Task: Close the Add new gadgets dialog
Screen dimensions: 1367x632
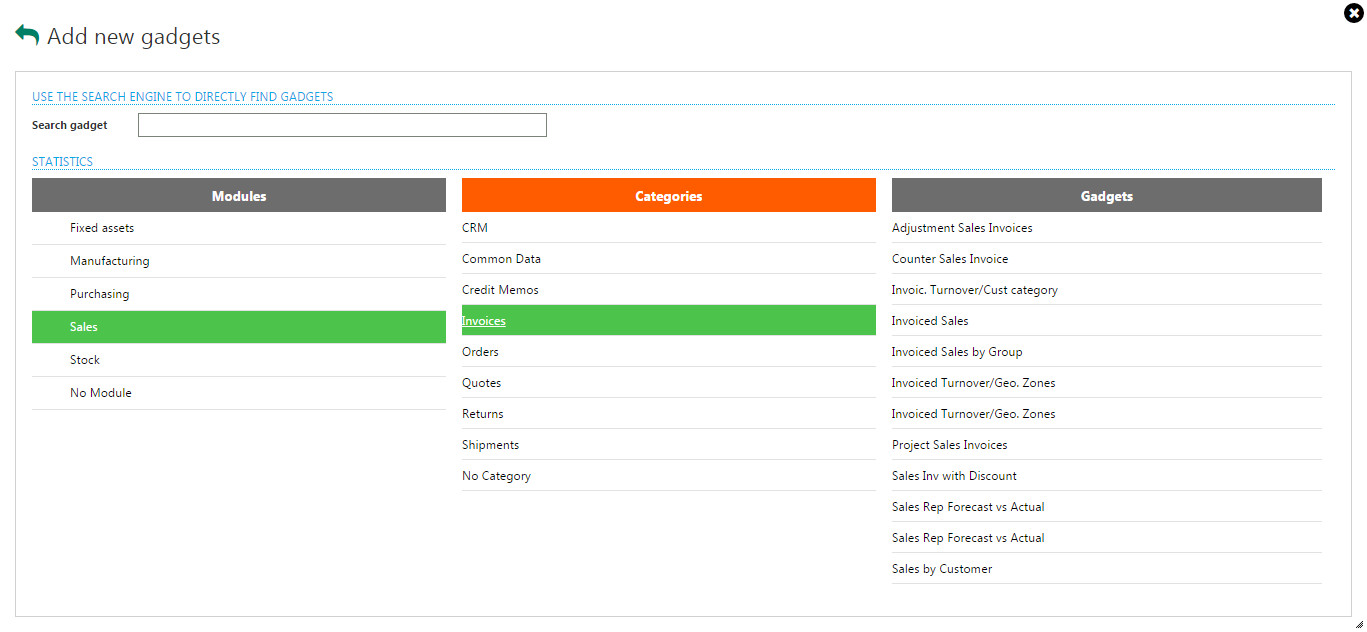Action: pos(1354,13)
